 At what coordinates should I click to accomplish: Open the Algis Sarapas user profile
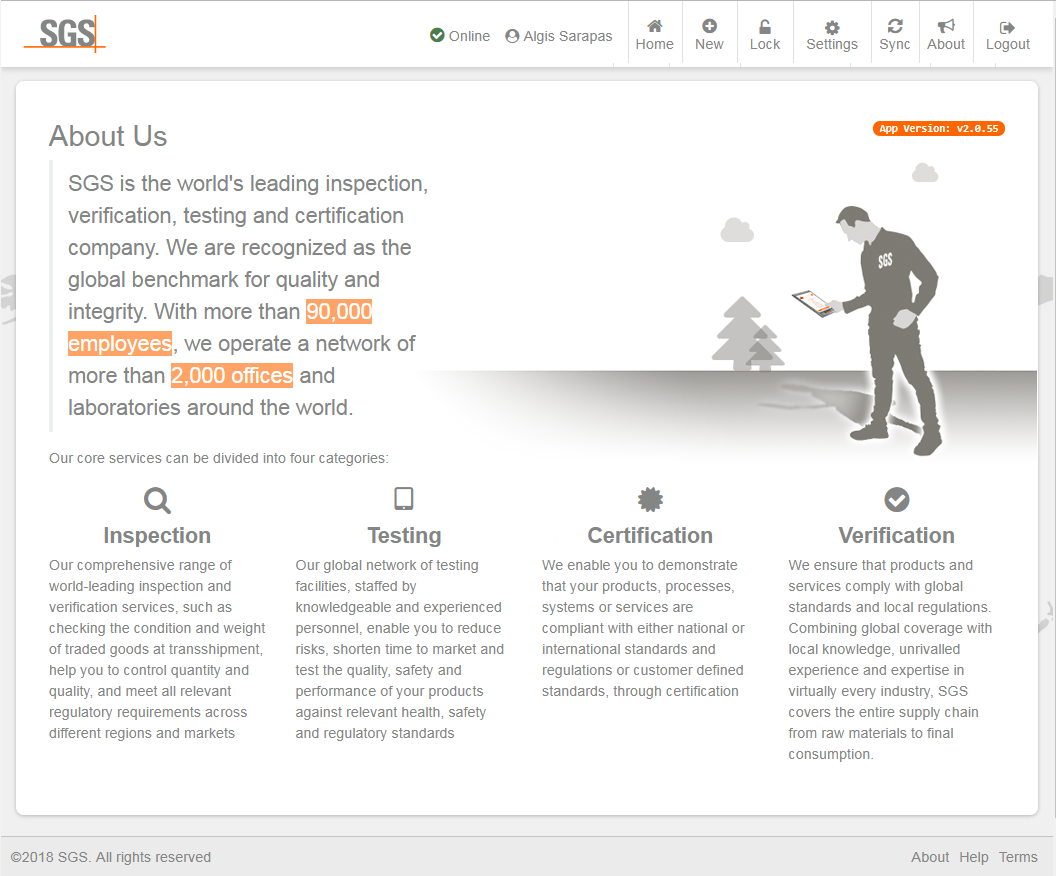point(559,36)
